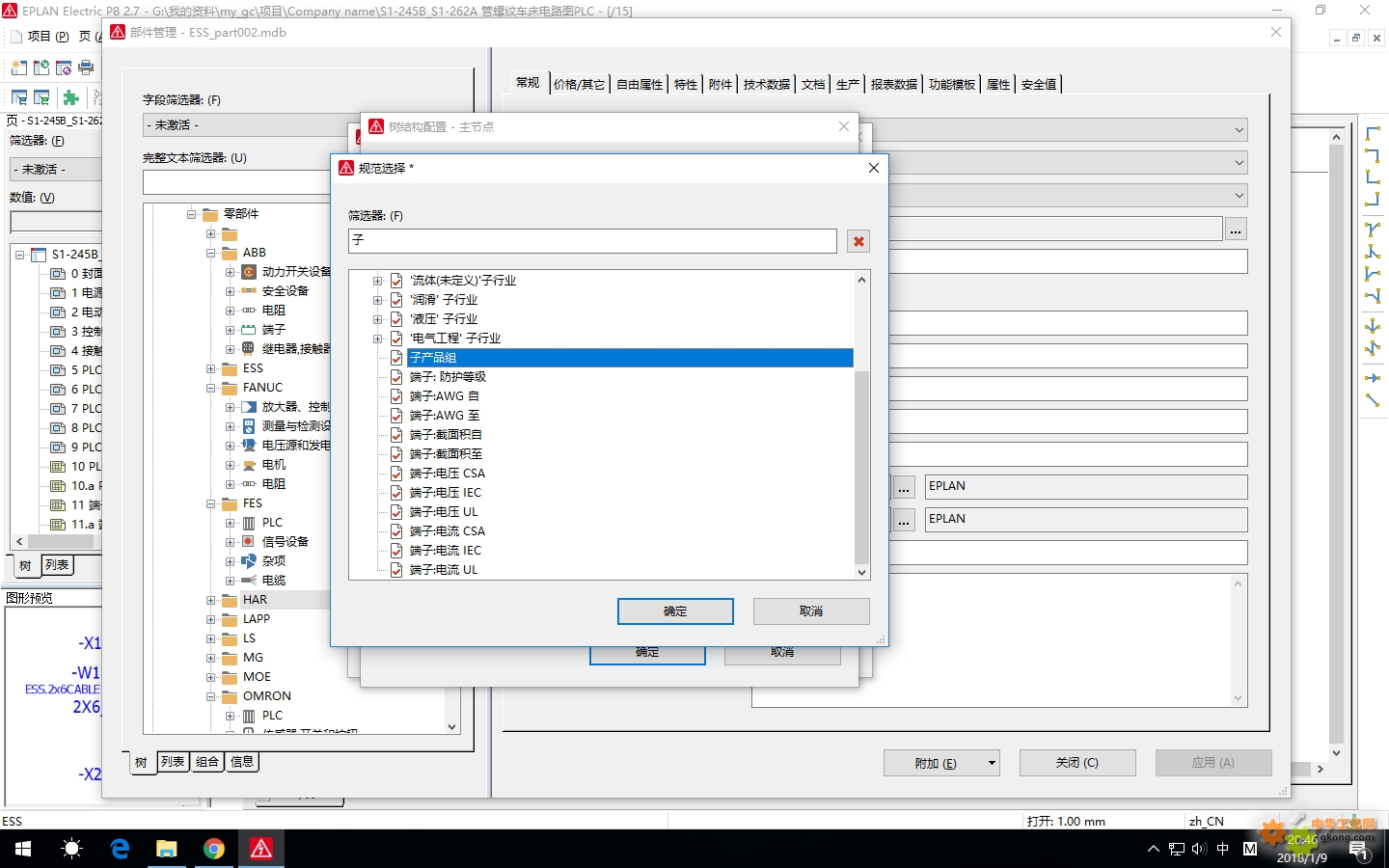Screen dimensions: 1389x868
Task: Select the first T-node connection symbol
Action: click(1373, 230)
